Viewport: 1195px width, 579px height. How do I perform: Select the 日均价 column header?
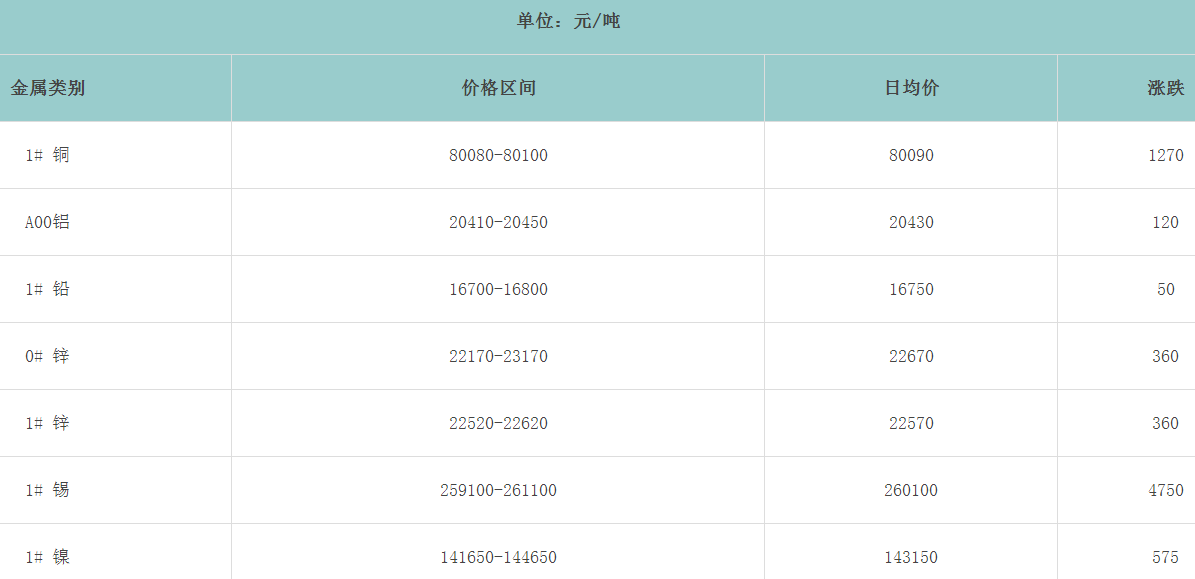point(911,88)
